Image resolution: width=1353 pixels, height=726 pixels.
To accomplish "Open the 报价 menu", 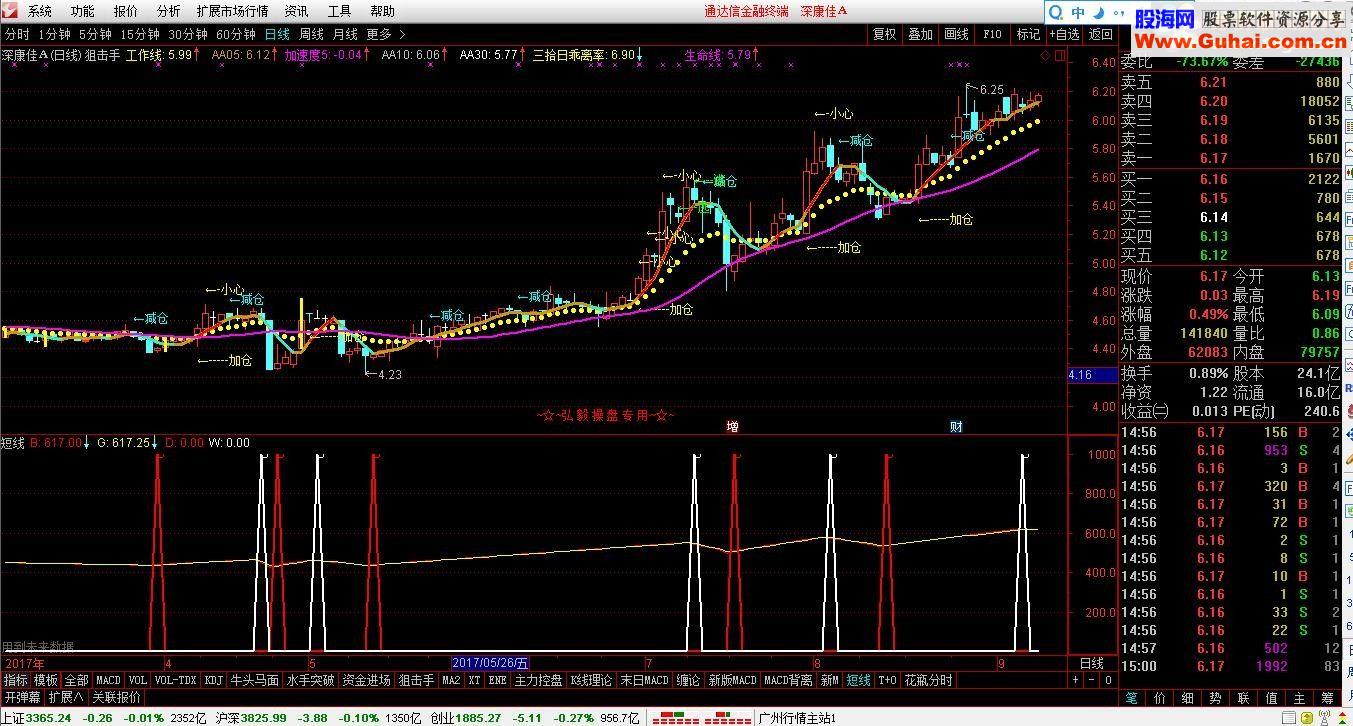I will 126,11.
